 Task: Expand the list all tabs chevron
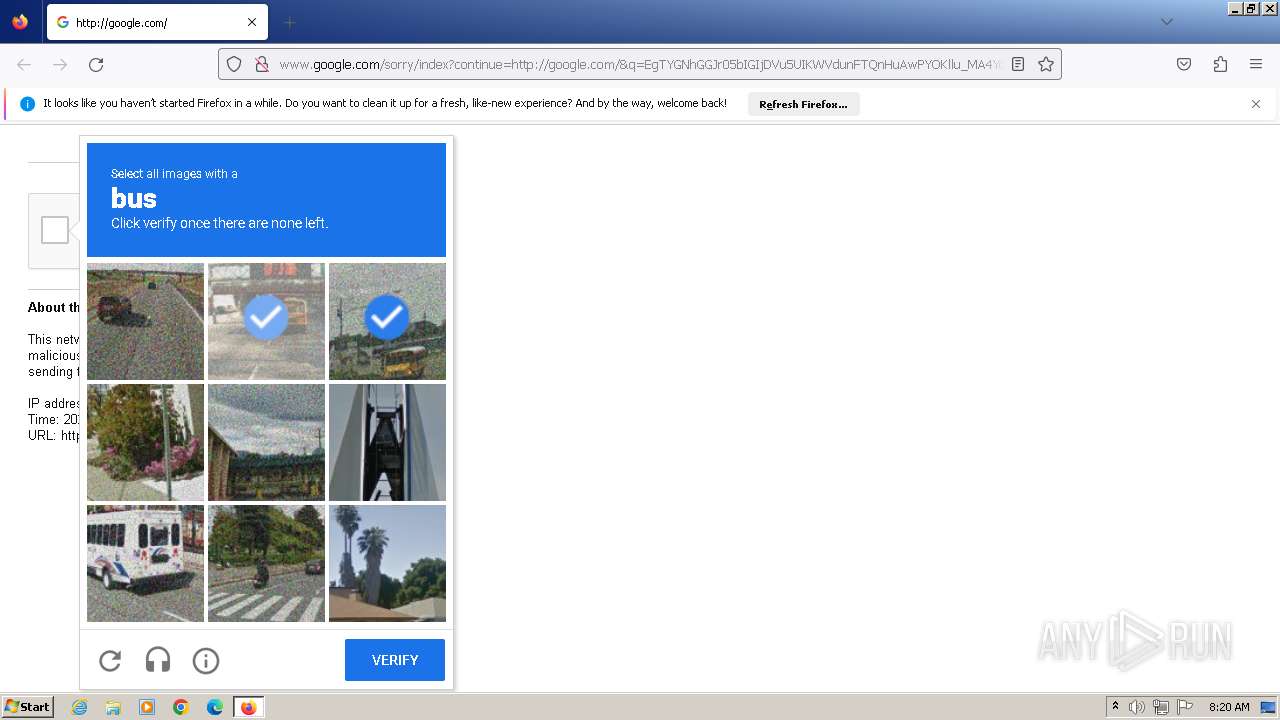point(1166,22)
